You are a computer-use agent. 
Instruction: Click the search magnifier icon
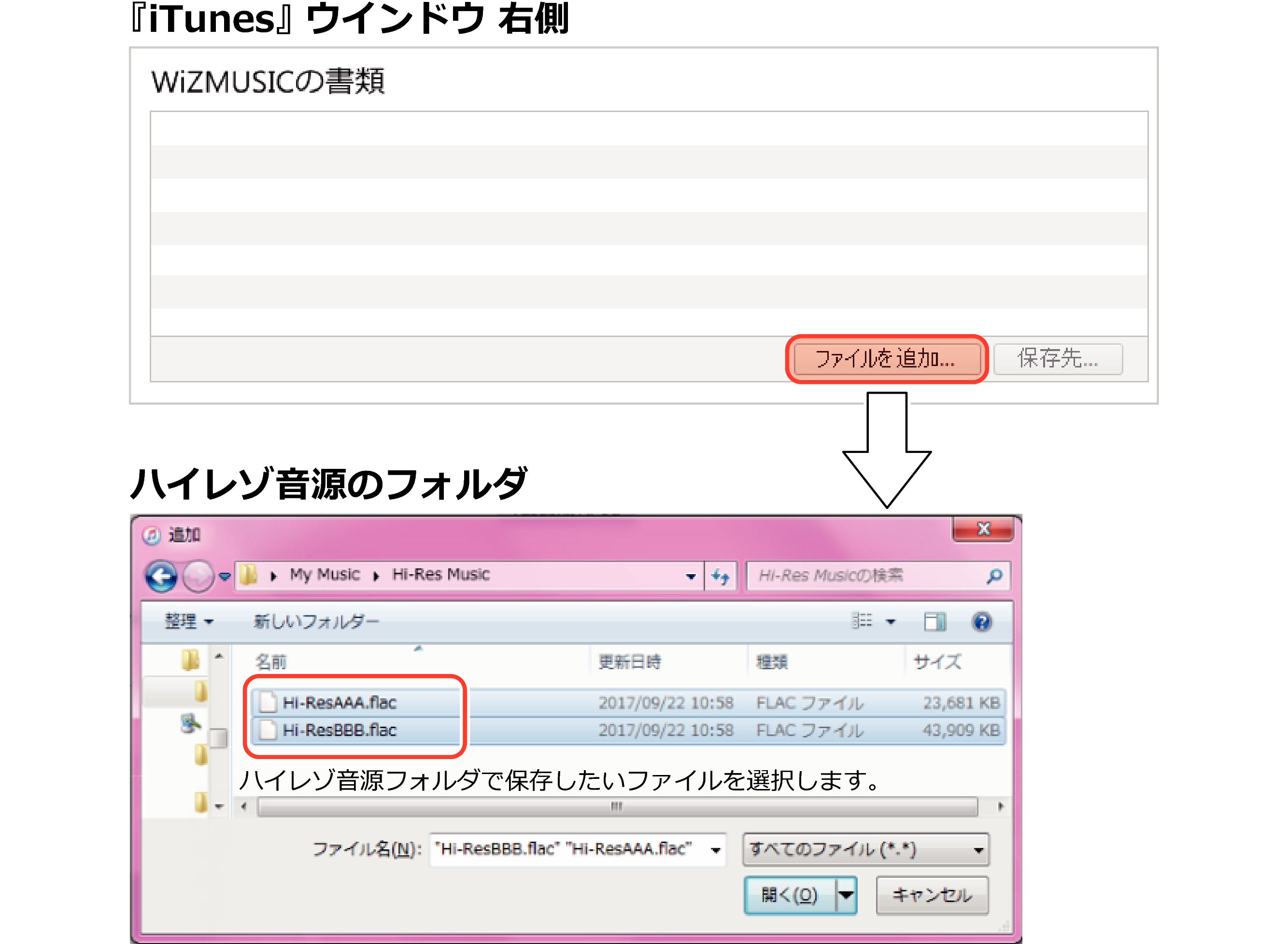(994, 576)
